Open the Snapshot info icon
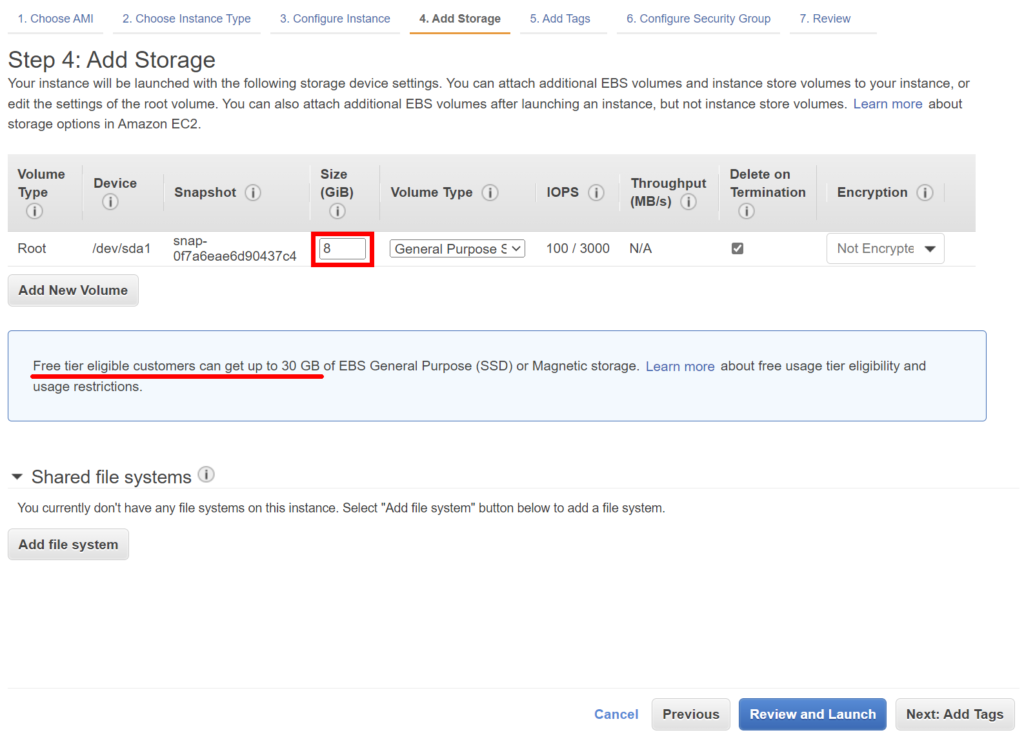 [x=253, y=193]
